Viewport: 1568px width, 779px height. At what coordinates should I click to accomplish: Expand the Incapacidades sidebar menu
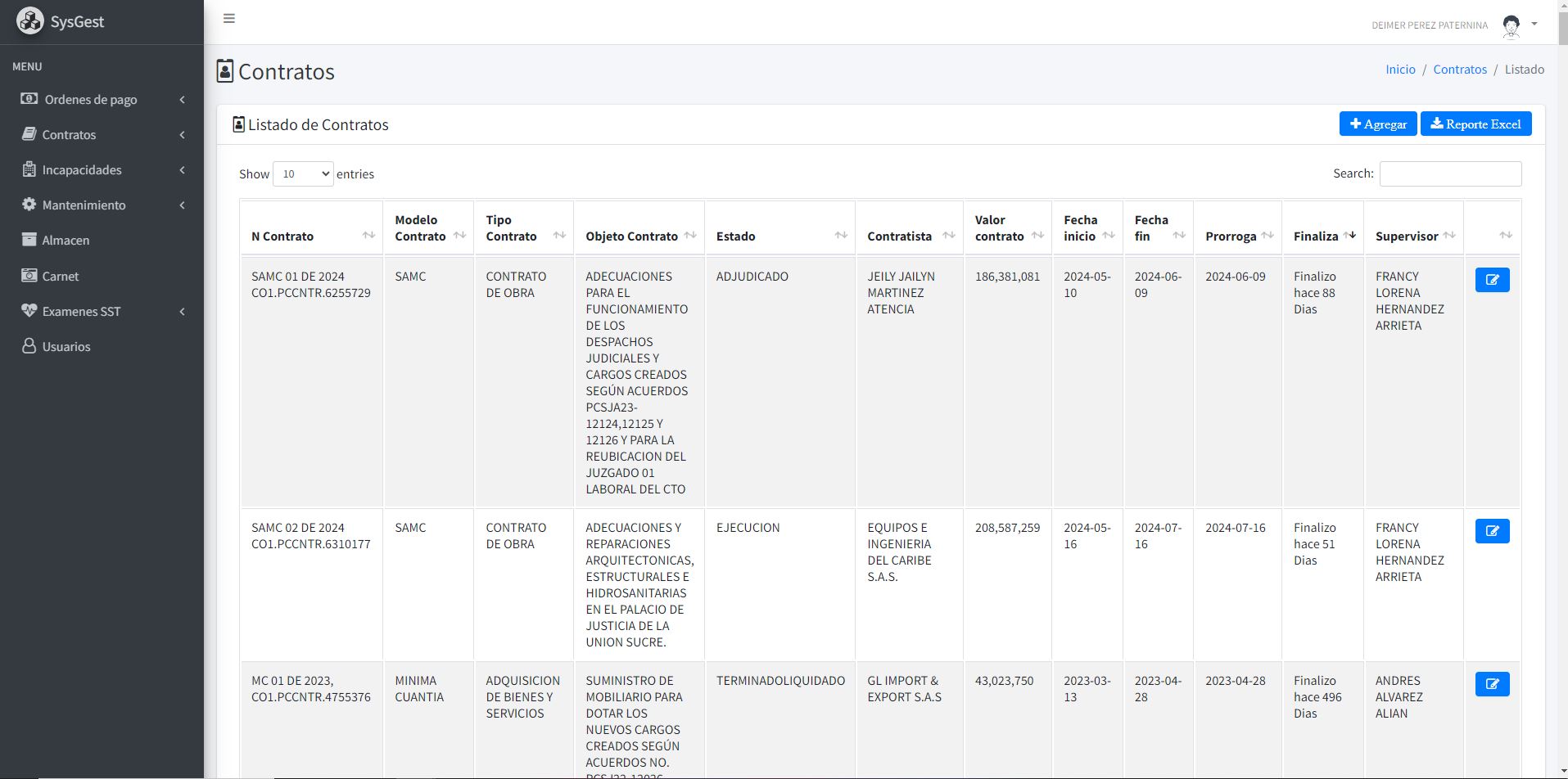tap(82, 170)
